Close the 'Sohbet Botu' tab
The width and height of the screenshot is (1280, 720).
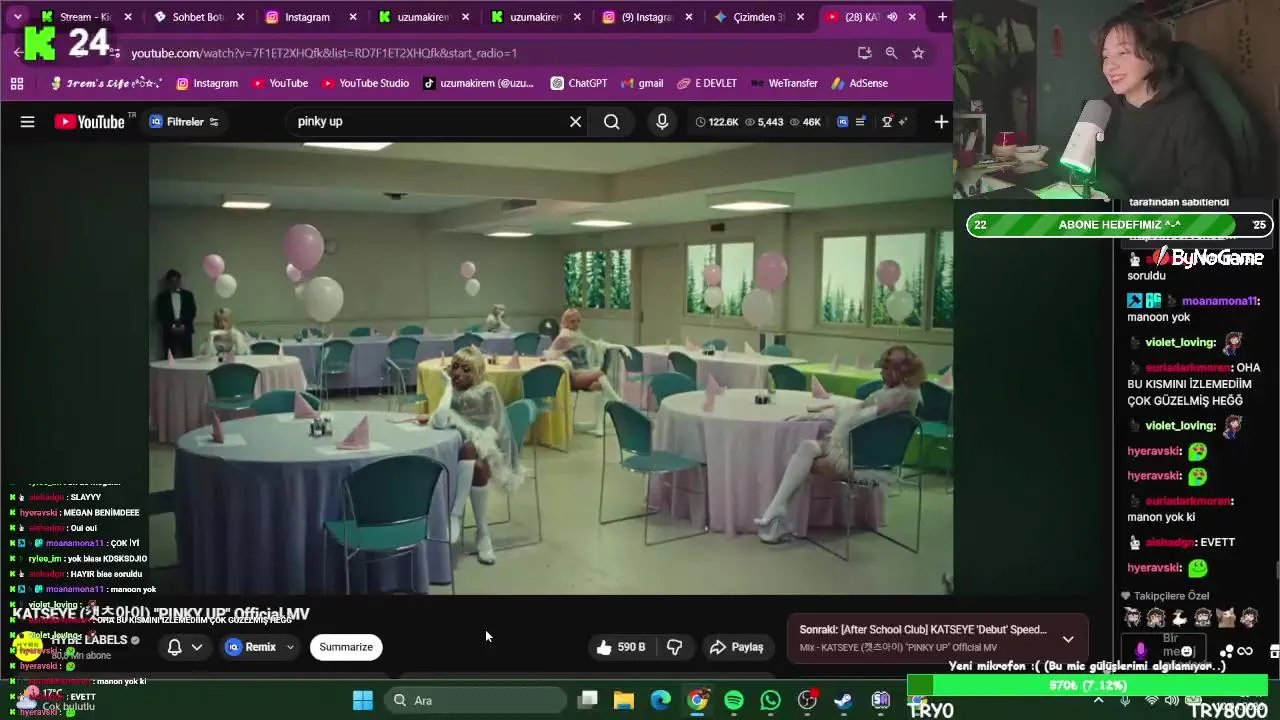pos(240,17)
